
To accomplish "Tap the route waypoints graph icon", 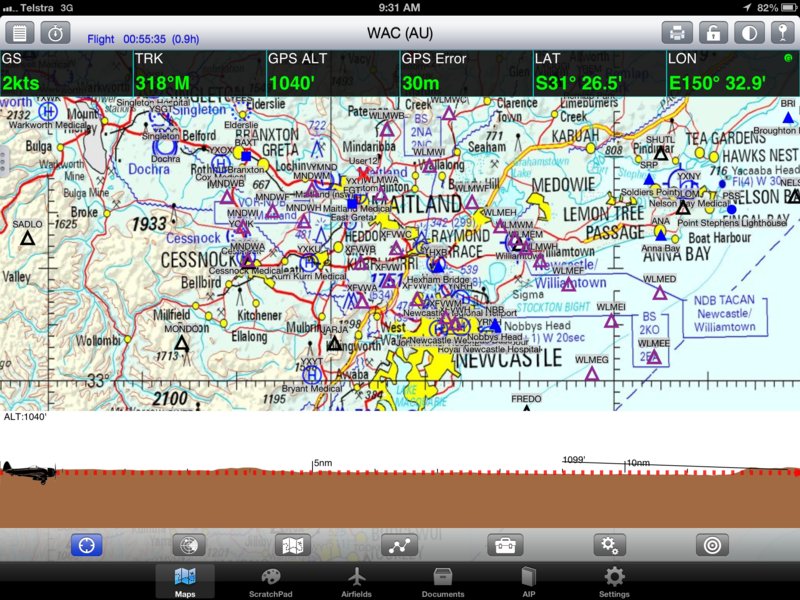I will coord(399,545).
